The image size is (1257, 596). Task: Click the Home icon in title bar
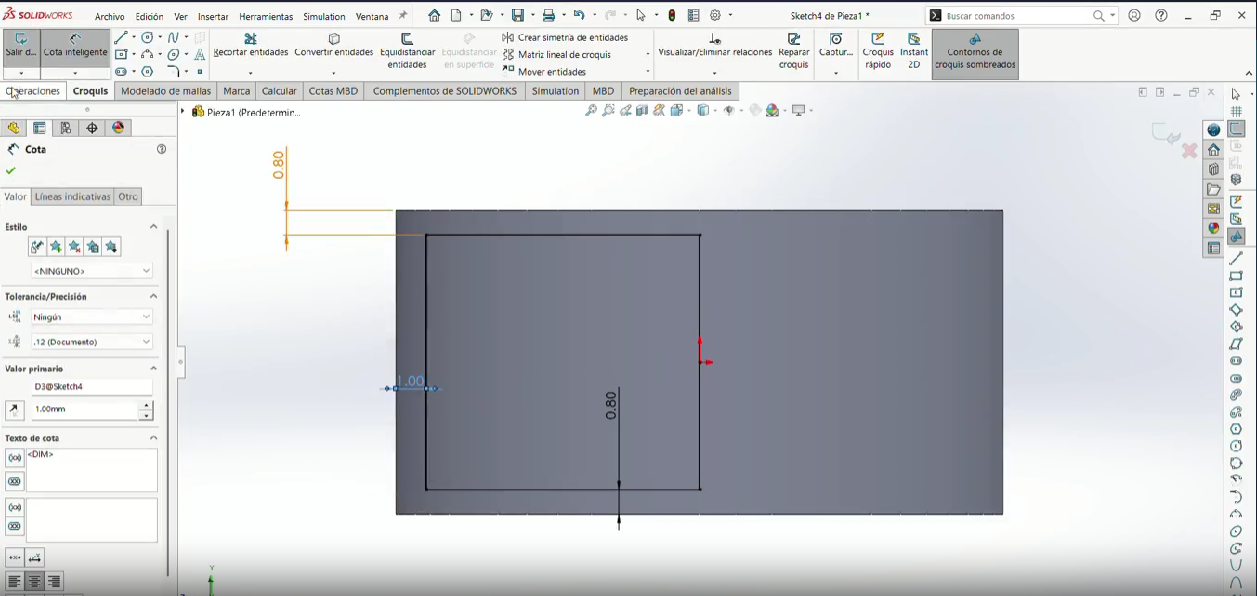[434, 16]
